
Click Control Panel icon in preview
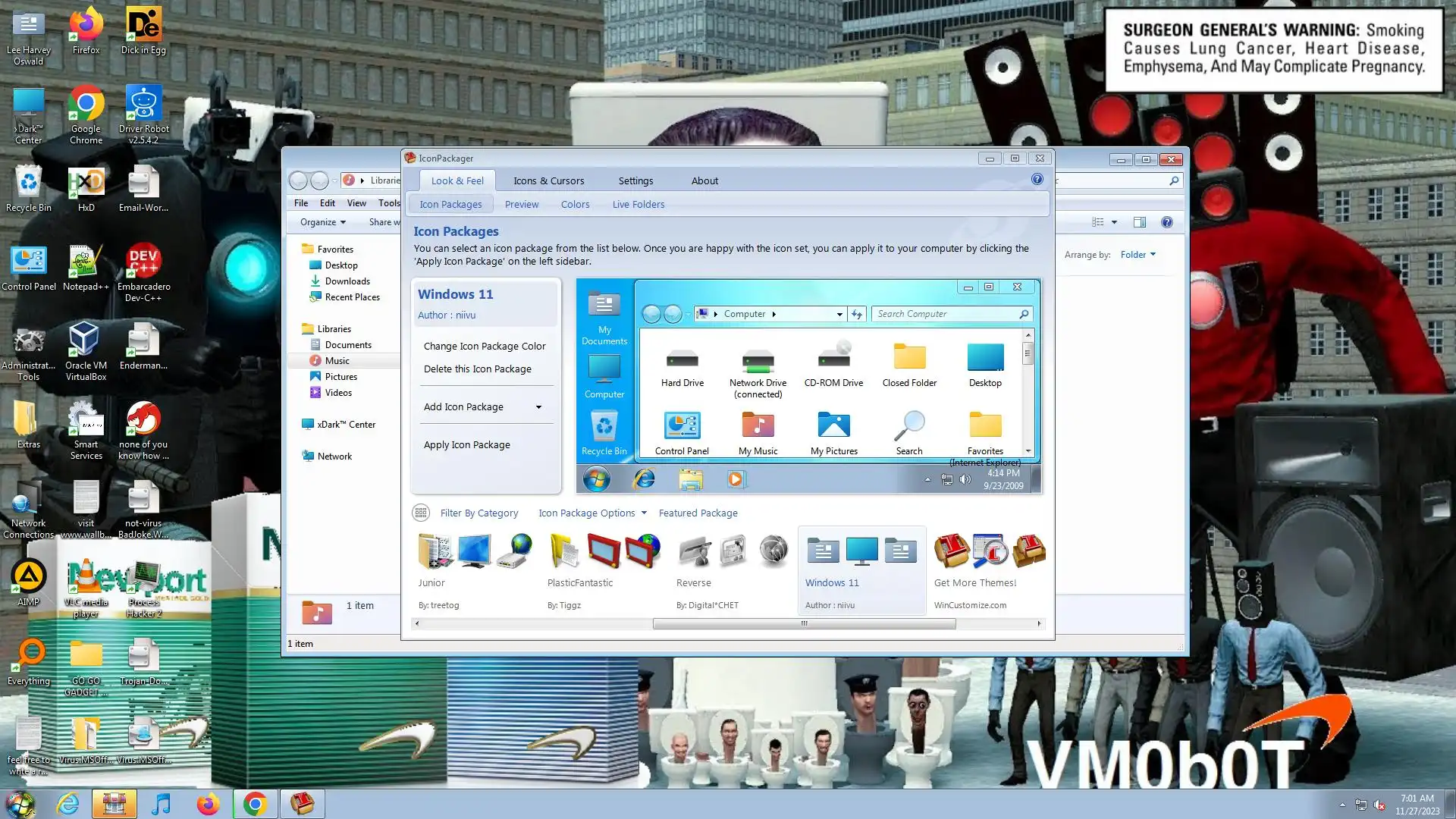coord(682,427)
